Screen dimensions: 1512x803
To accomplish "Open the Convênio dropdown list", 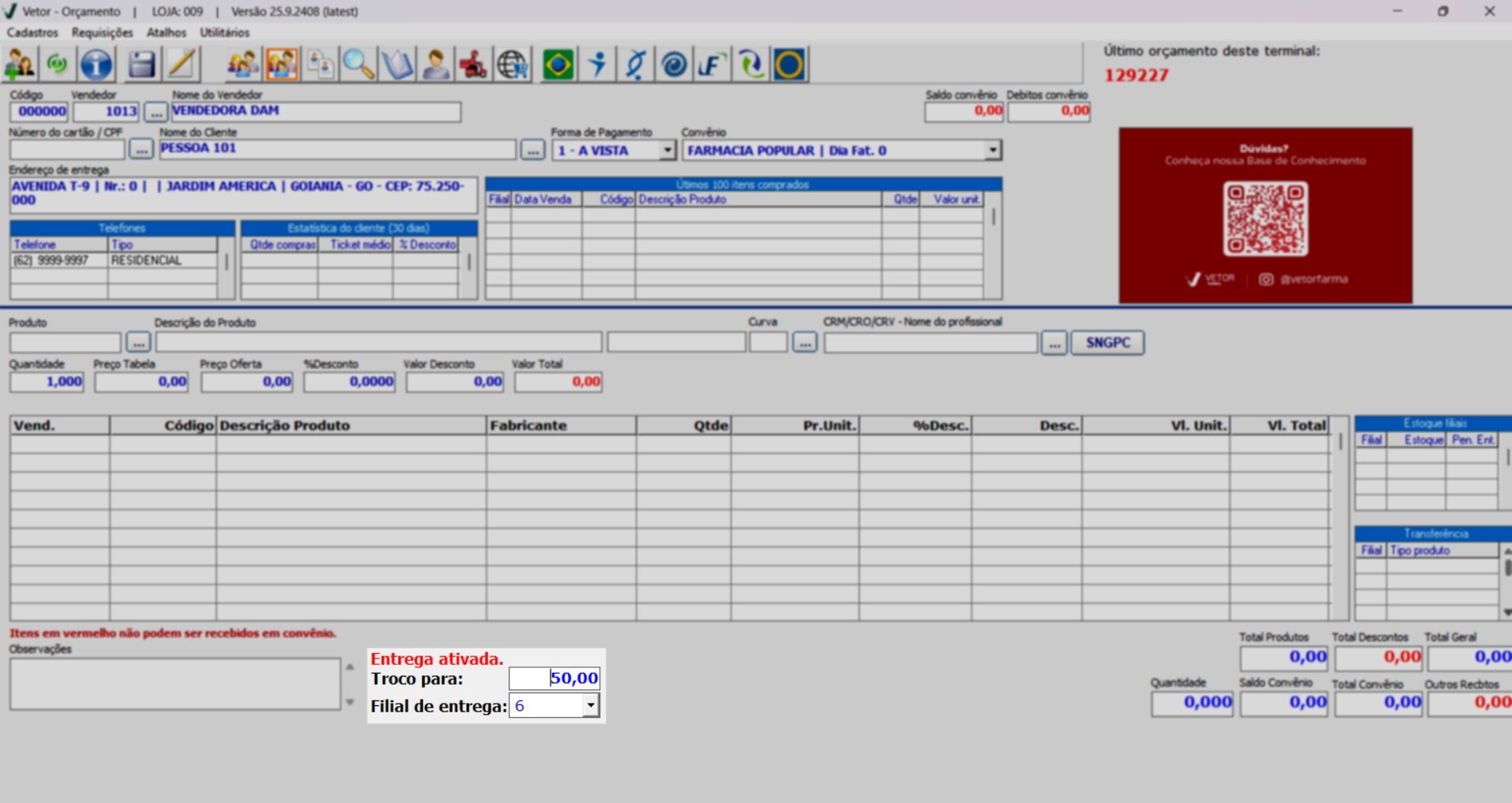I will click(992, 150).
